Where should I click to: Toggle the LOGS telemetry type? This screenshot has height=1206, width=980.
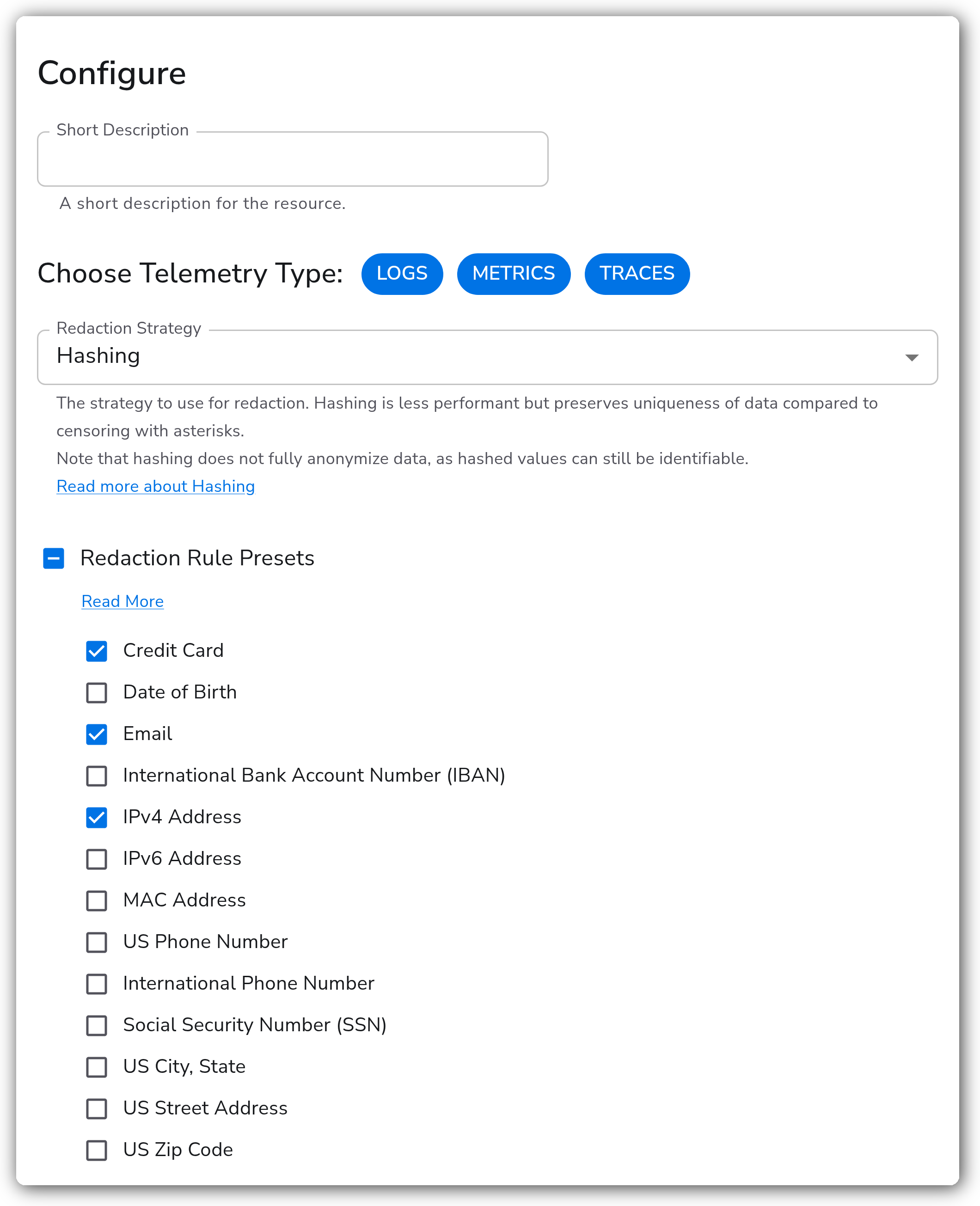point(402,274)
